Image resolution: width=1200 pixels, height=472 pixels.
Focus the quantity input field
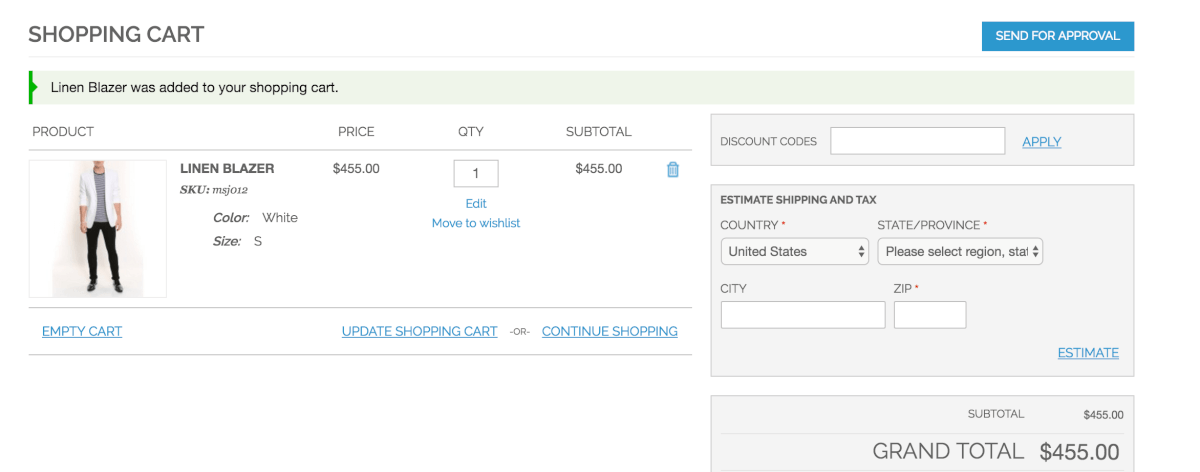476,173
